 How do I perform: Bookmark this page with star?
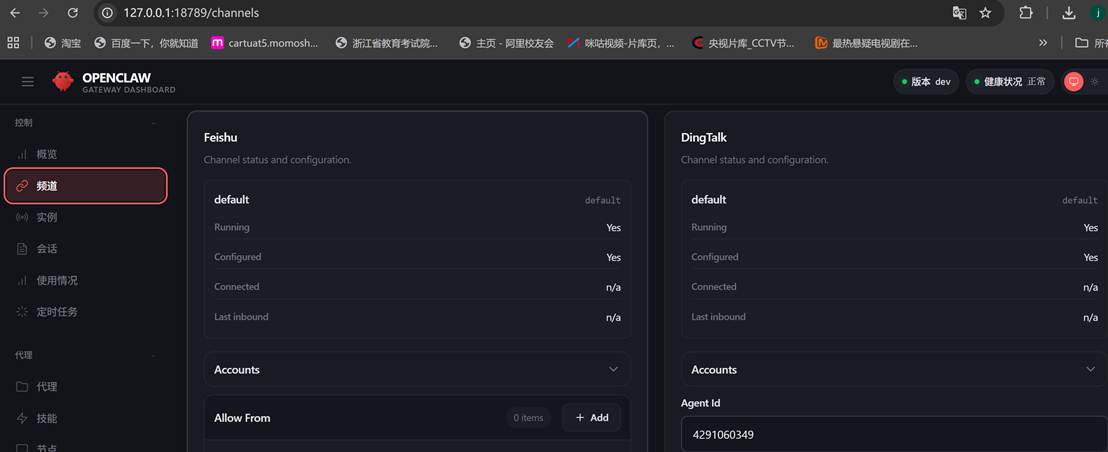point(985,13)
